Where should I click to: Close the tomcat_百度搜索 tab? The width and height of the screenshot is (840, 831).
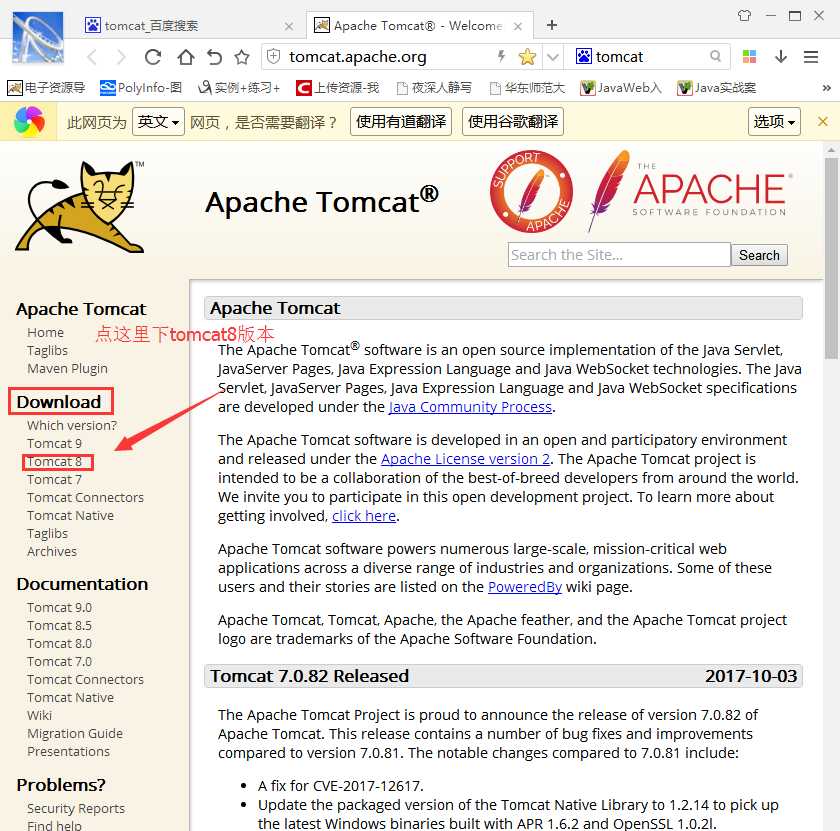point(289,26)
